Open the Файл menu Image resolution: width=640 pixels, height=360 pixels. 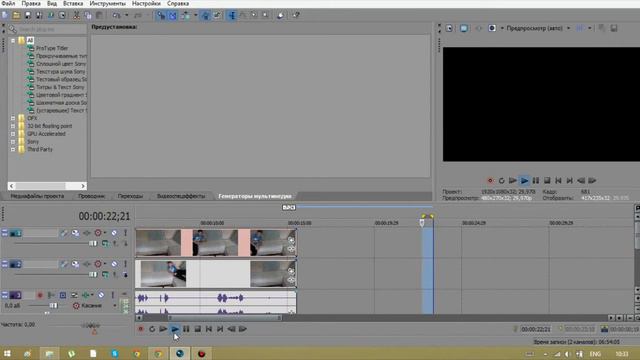point(8,3)
